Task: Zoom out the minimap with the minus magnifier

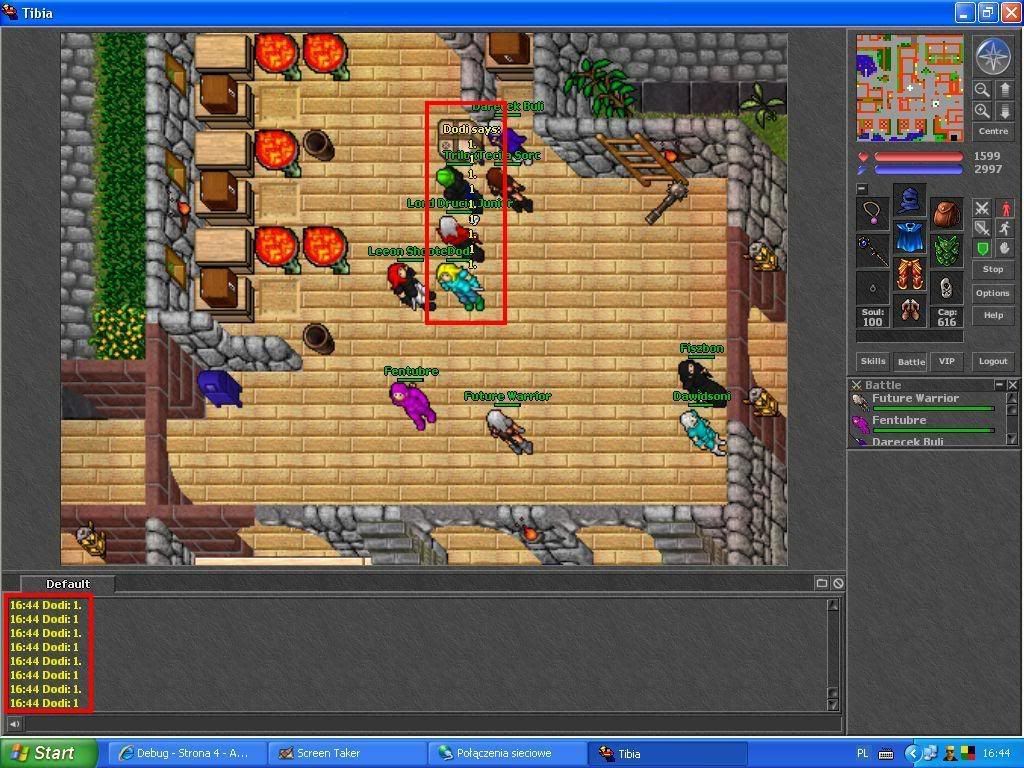Action: (x=983, y=90)
